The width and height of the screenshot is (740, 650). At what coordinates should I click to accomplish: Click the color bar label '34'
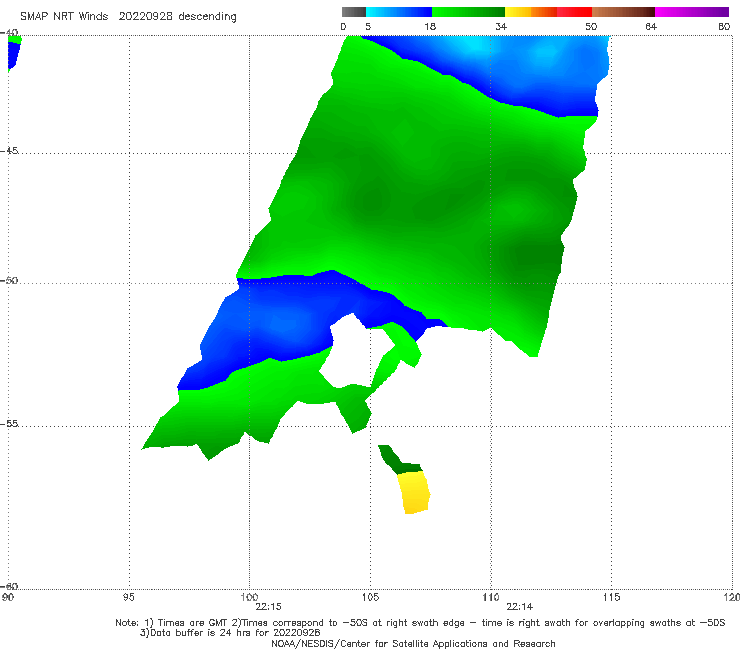501,27
